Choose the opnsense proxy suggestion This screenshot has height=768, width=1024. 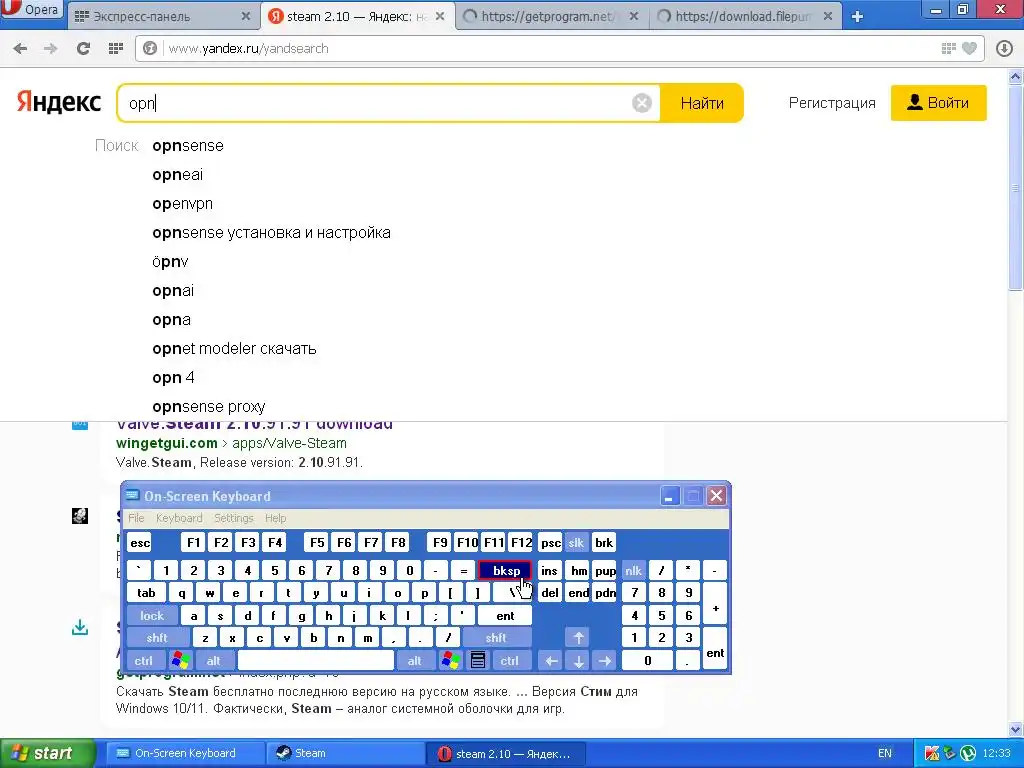[208, 407]
